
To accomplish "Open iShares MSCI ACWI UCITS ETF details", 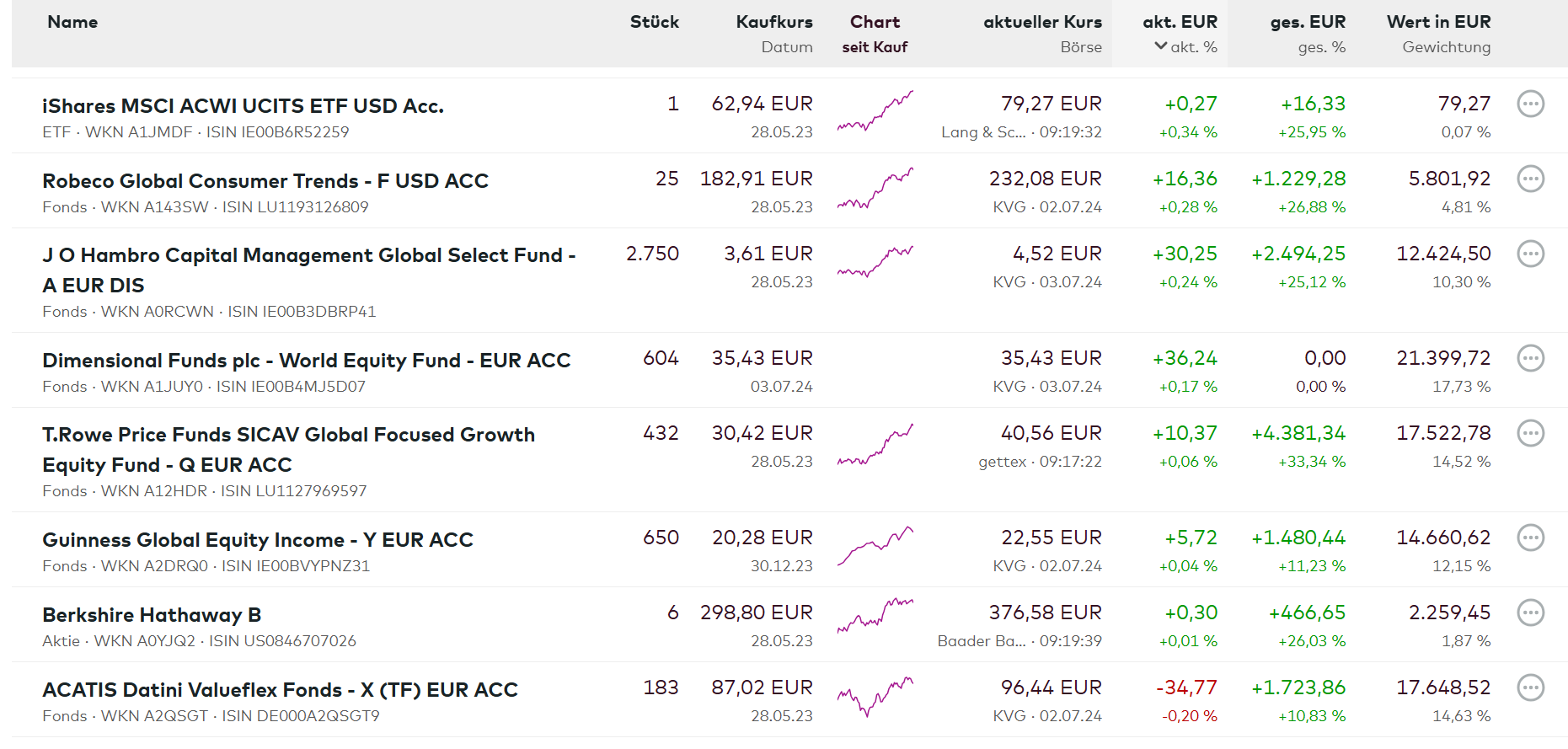I will pos(243,106).
